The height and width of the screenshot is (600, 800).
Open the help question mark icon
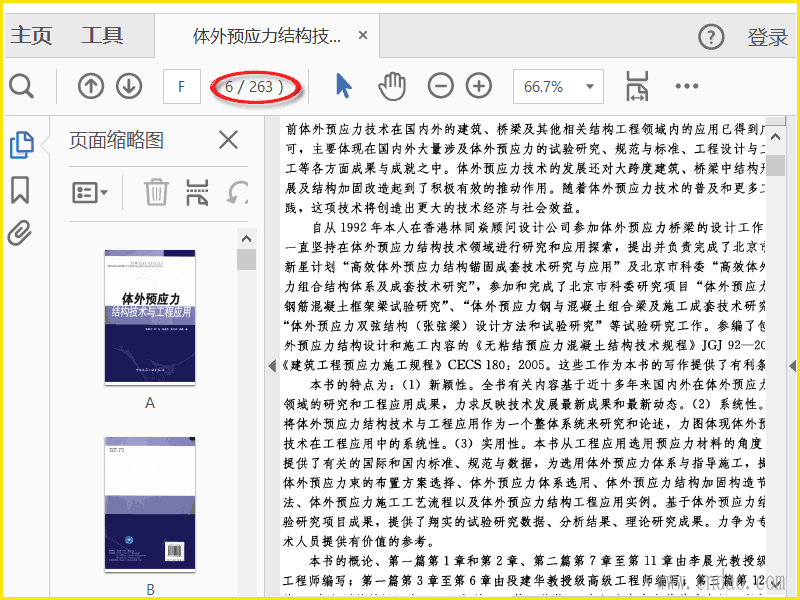click(x=711, y=37)
